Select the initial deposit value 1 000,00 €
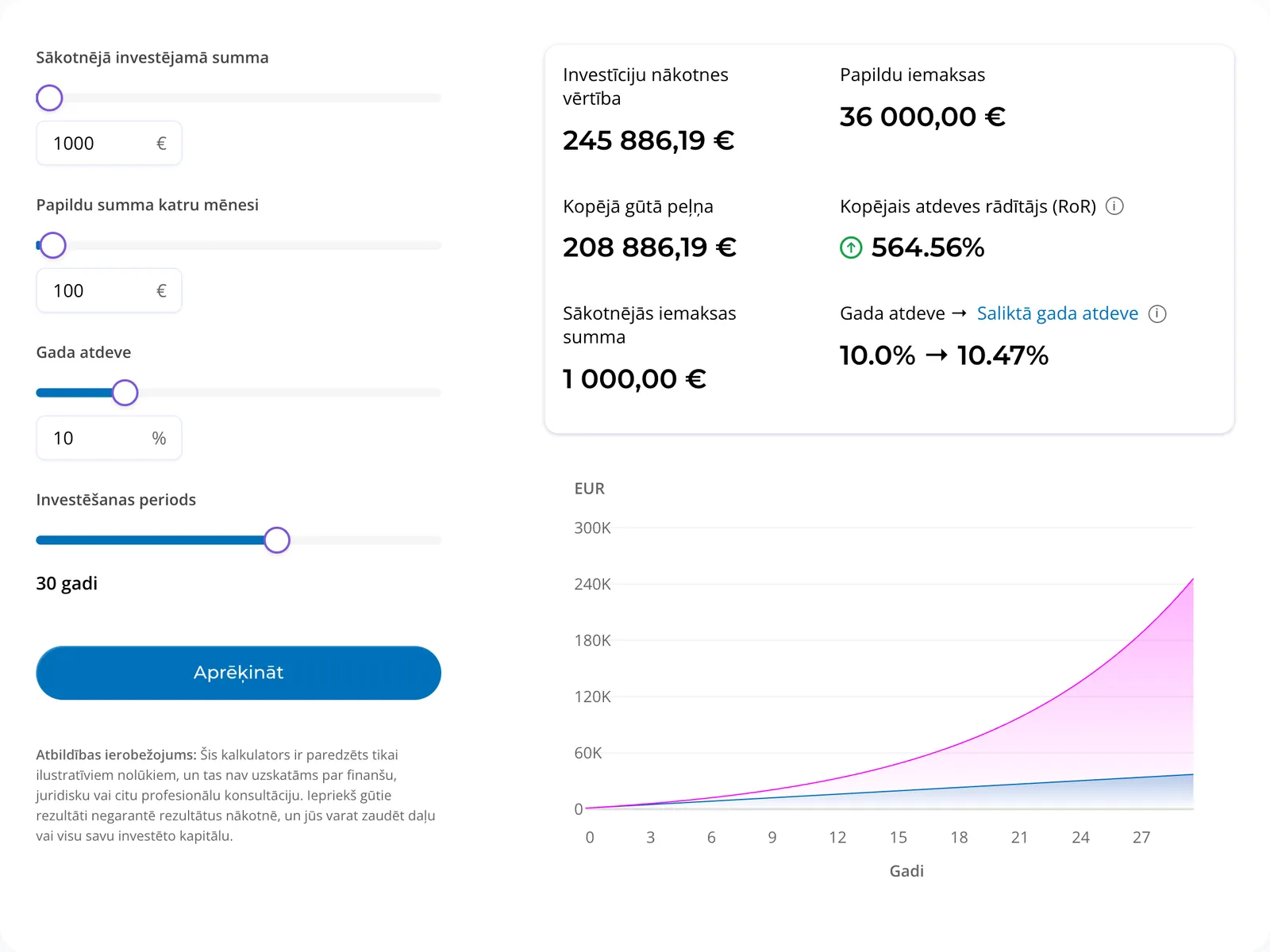Viewport: 1270px width, 952px height. click(634, 379)
